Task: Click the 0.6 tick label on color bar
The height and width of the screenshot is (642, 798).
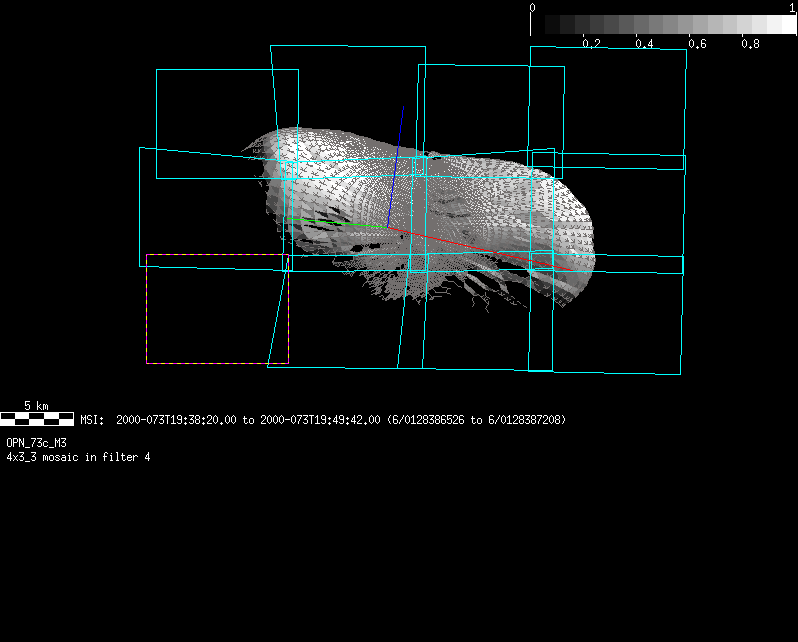Action: click(697, 44)
